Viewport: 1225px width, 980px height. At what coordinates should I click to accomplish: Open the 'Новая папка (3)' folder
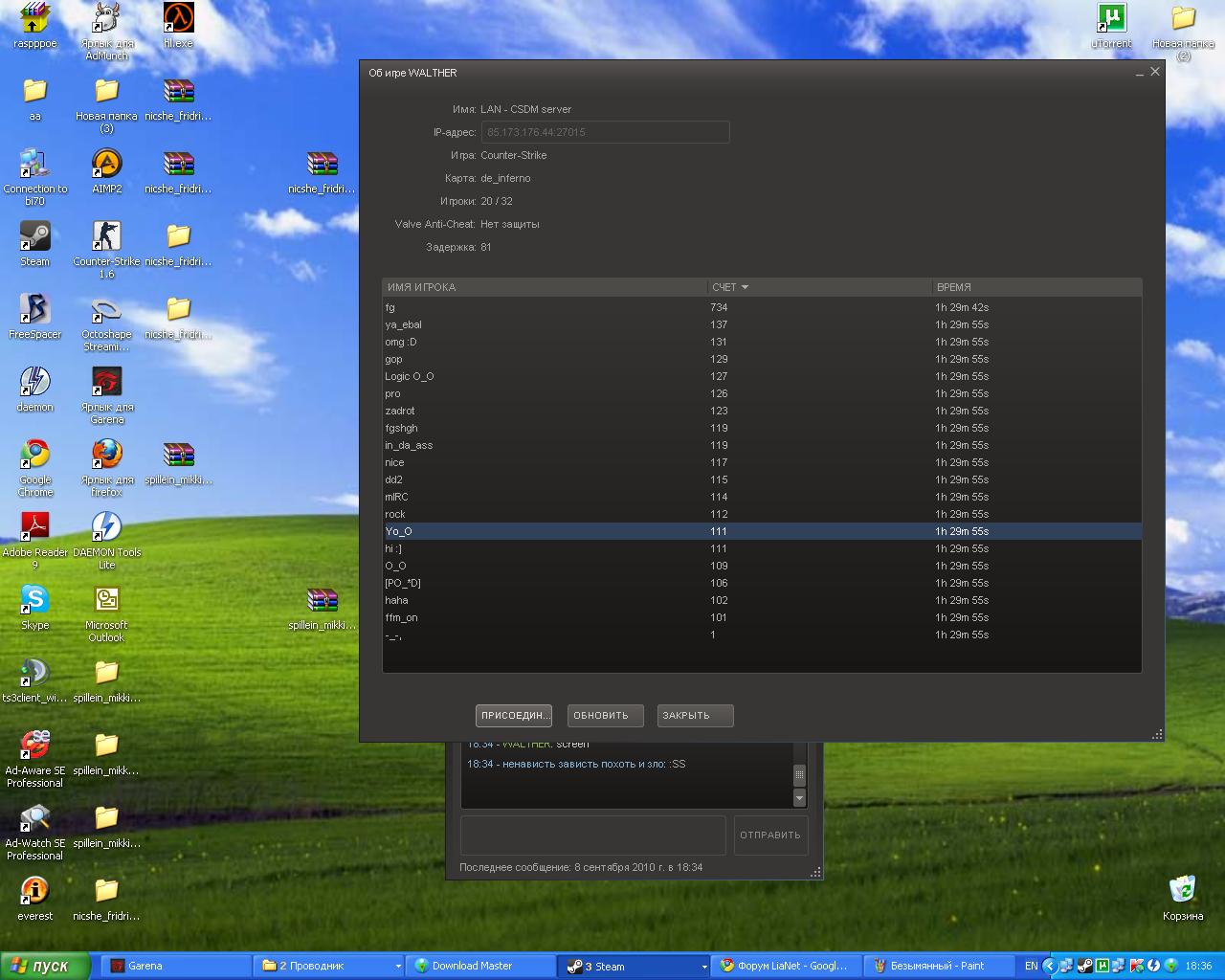pyautogui.click(x=106, y=104)
